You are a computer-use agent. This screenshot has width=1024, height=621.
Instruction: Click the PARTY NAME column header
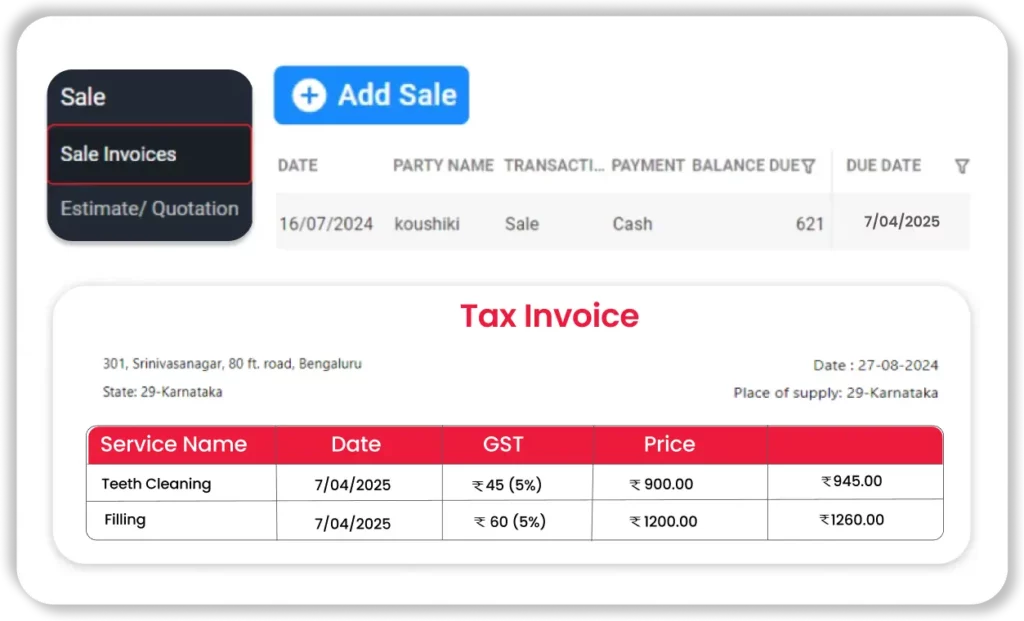click(443, 166)
